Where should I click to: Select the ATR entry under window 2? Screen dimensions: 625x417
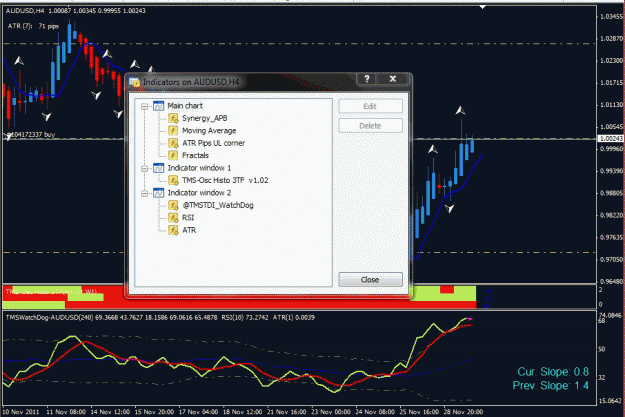[189, 230]
